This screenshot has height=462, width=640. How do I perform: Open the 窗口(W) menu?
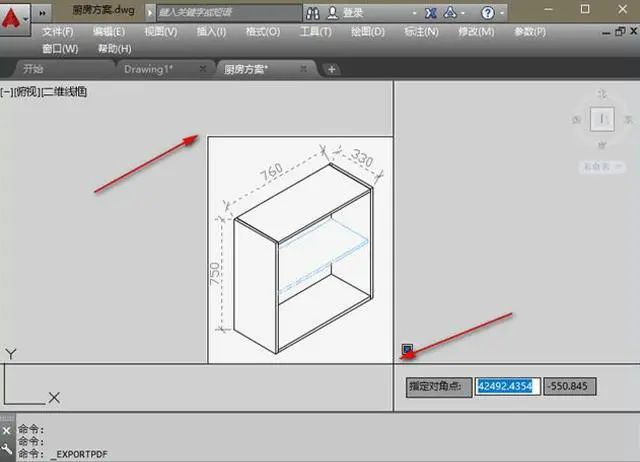[60, 49]
